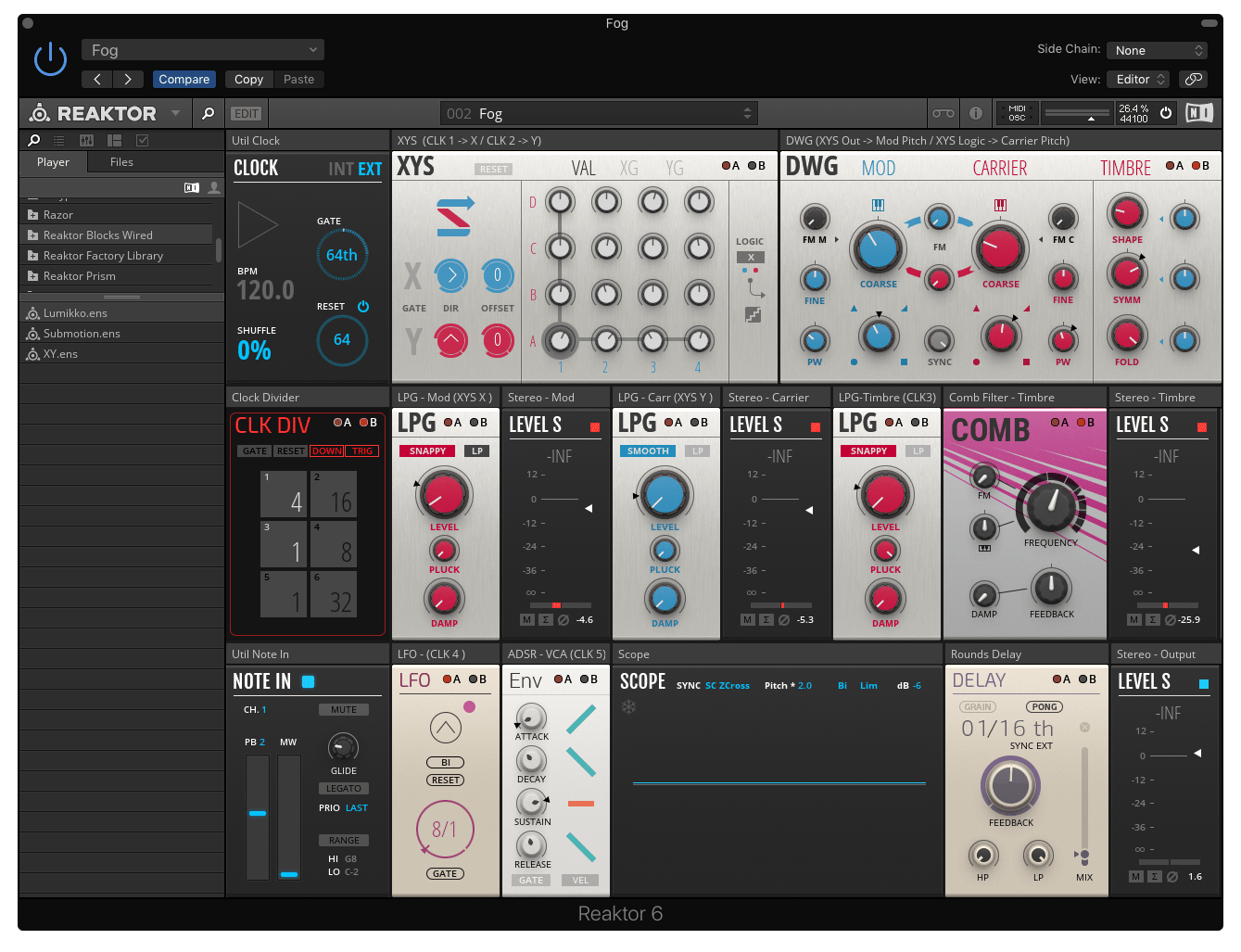Toggle MUTE in the Note In block

344,709
